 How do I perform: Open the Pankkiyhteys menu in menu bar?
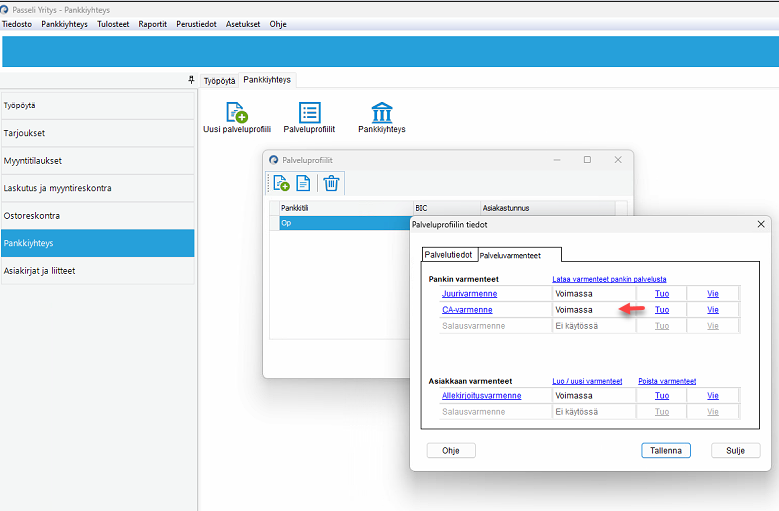[64, 24]
